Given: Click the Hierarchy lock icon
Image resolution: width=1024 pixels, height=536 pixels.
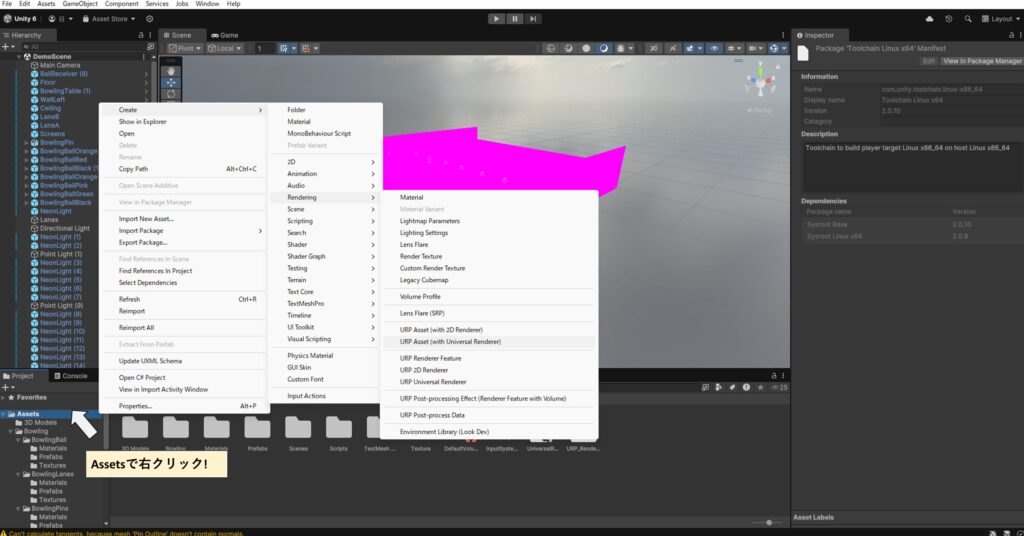Looking at the screenshot, I should (141, 35).
